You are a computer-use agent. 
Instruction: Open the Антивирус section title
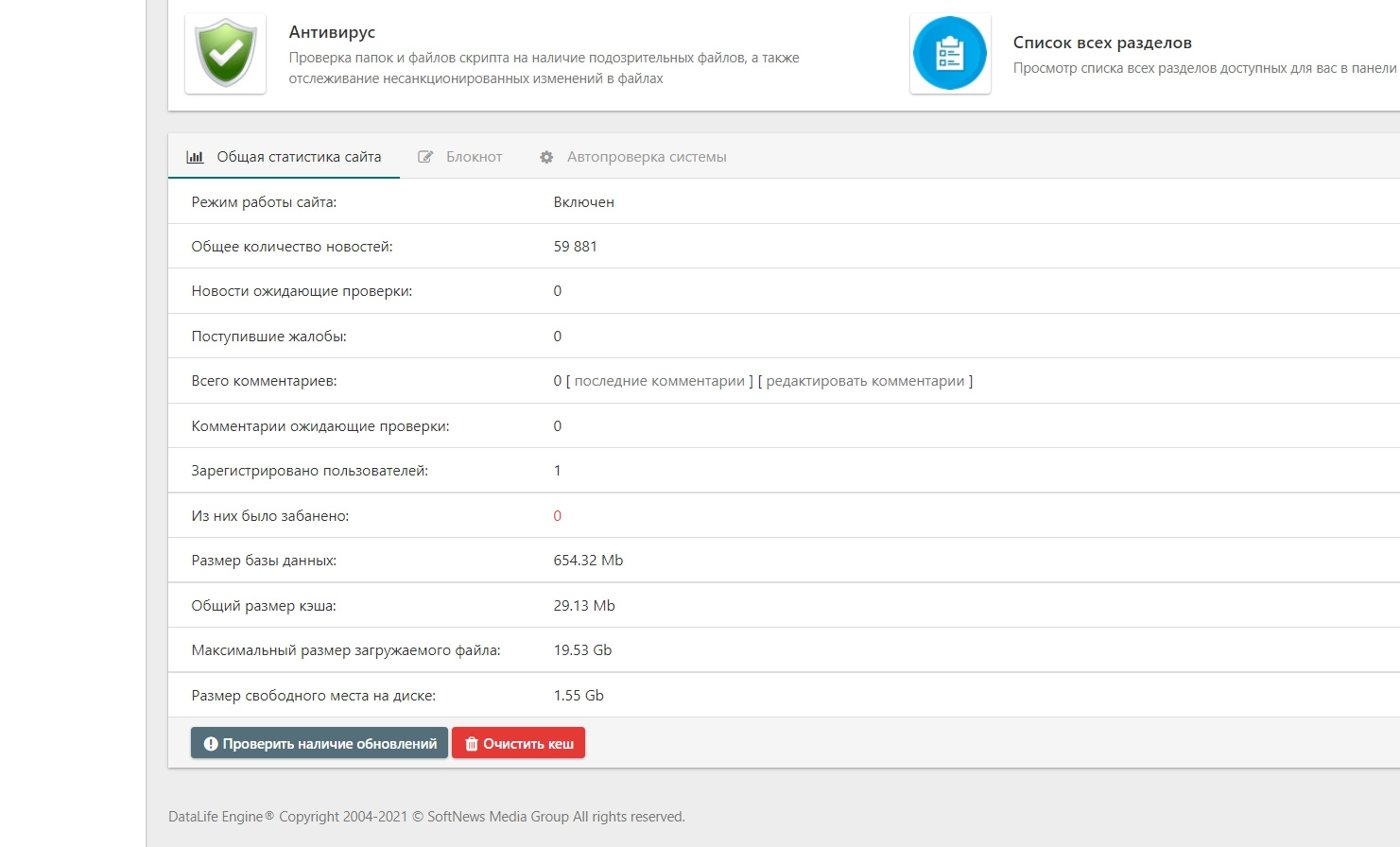pyautogui.click(x=332, y=32)
